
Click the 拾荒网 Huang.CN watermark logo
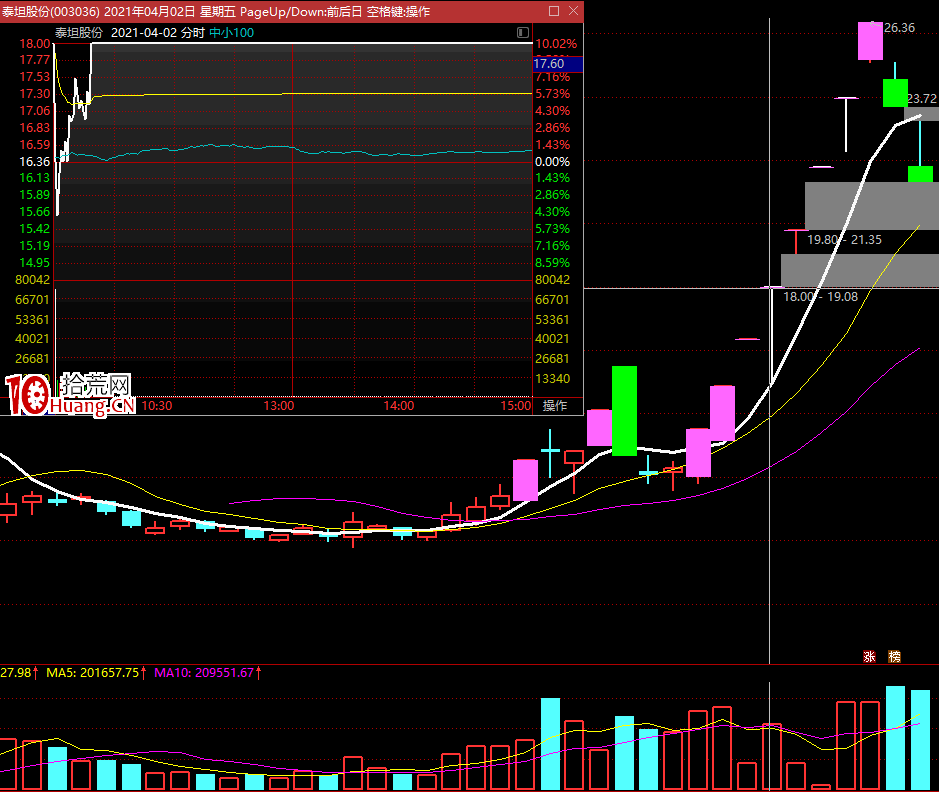point(70,396)
